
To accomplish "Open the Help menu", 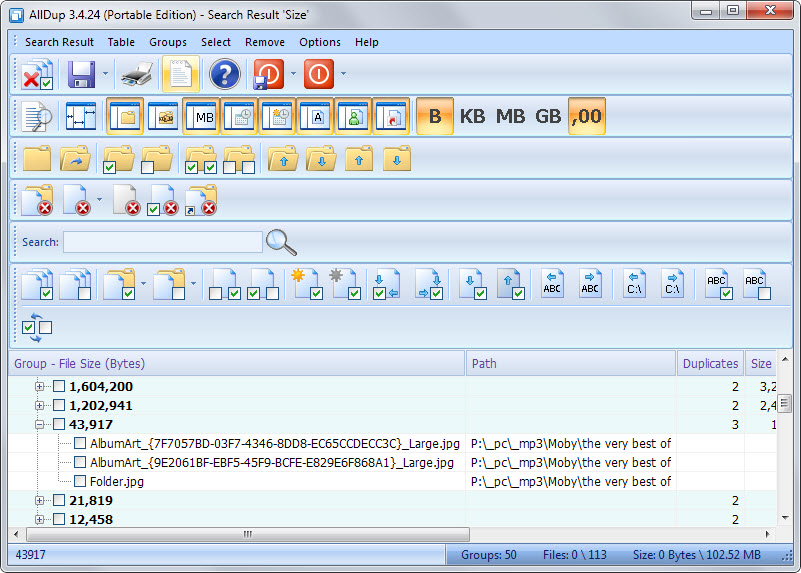I will [x=367, y=42].
